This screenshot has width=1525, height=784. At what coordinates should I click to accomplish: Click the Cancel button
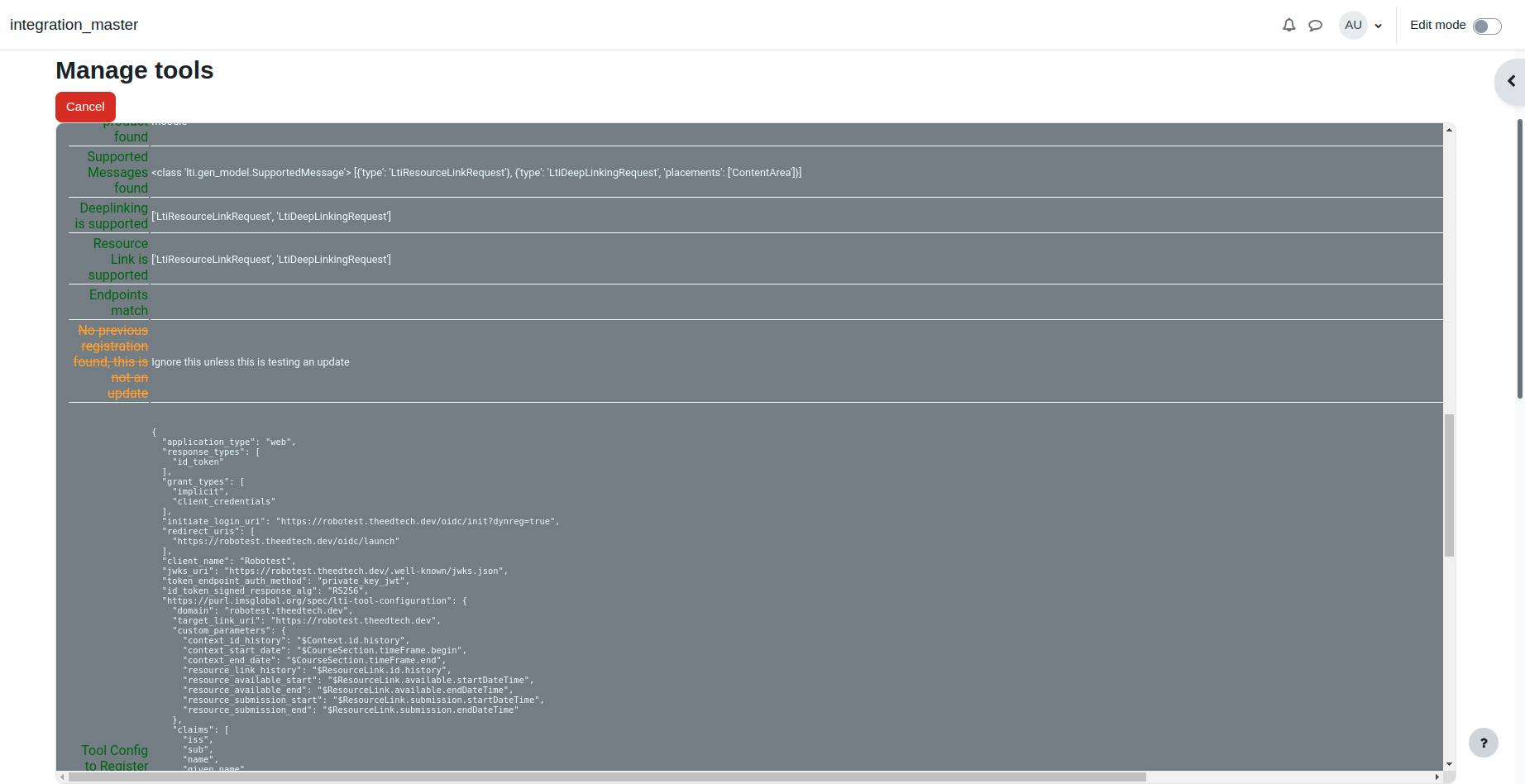point(85,107)
